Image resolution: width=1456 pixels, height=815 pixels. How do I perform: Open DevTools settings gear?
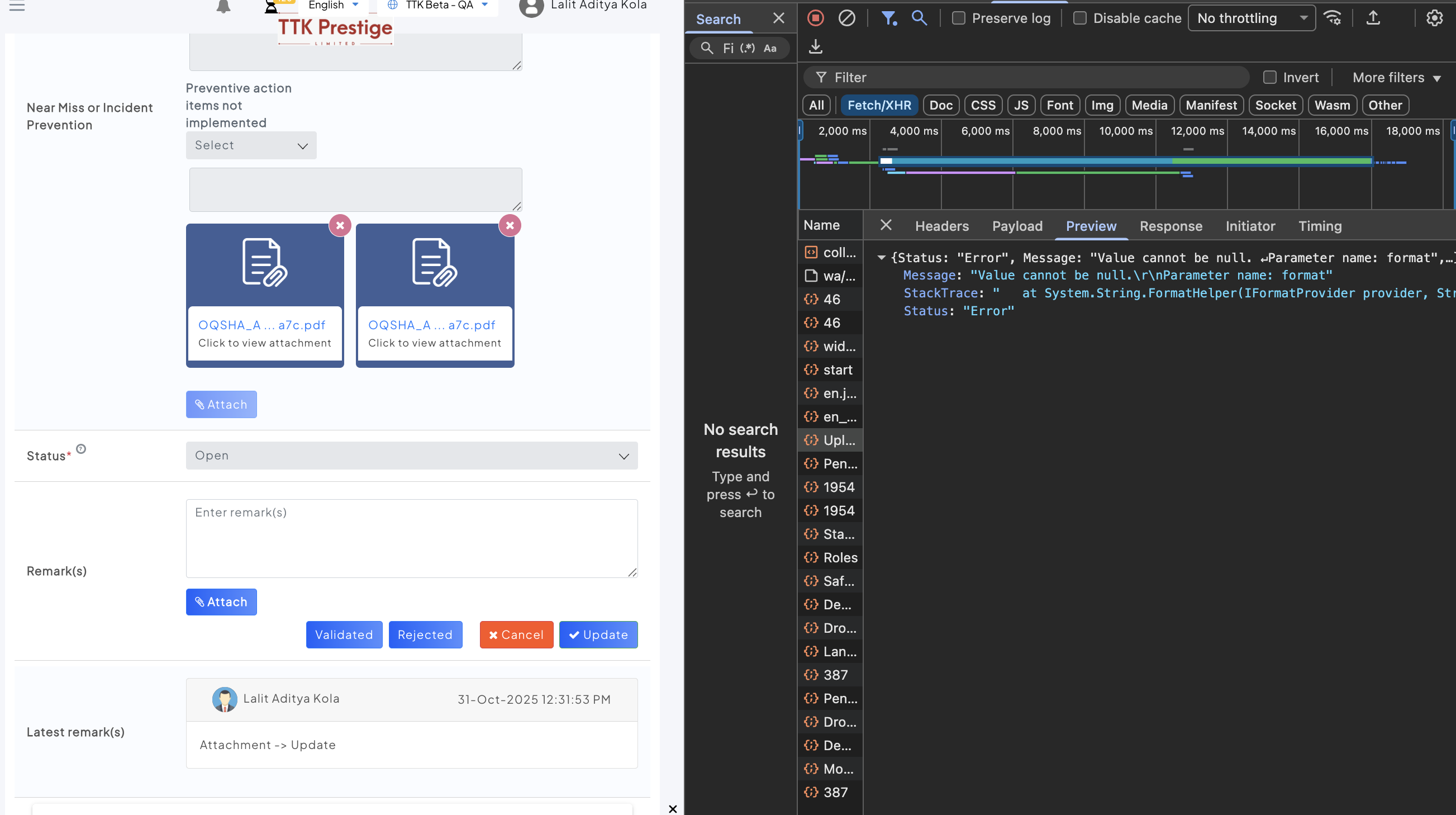pyautogui.click(x=1434, y=18)
